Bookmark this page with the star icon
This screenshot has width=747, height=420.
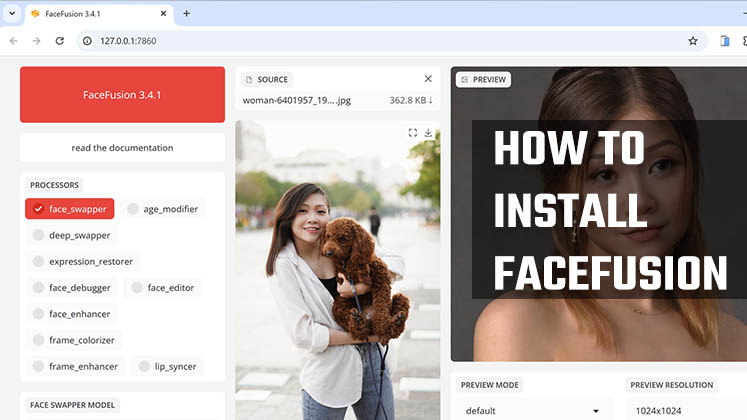tap(692, 41)
